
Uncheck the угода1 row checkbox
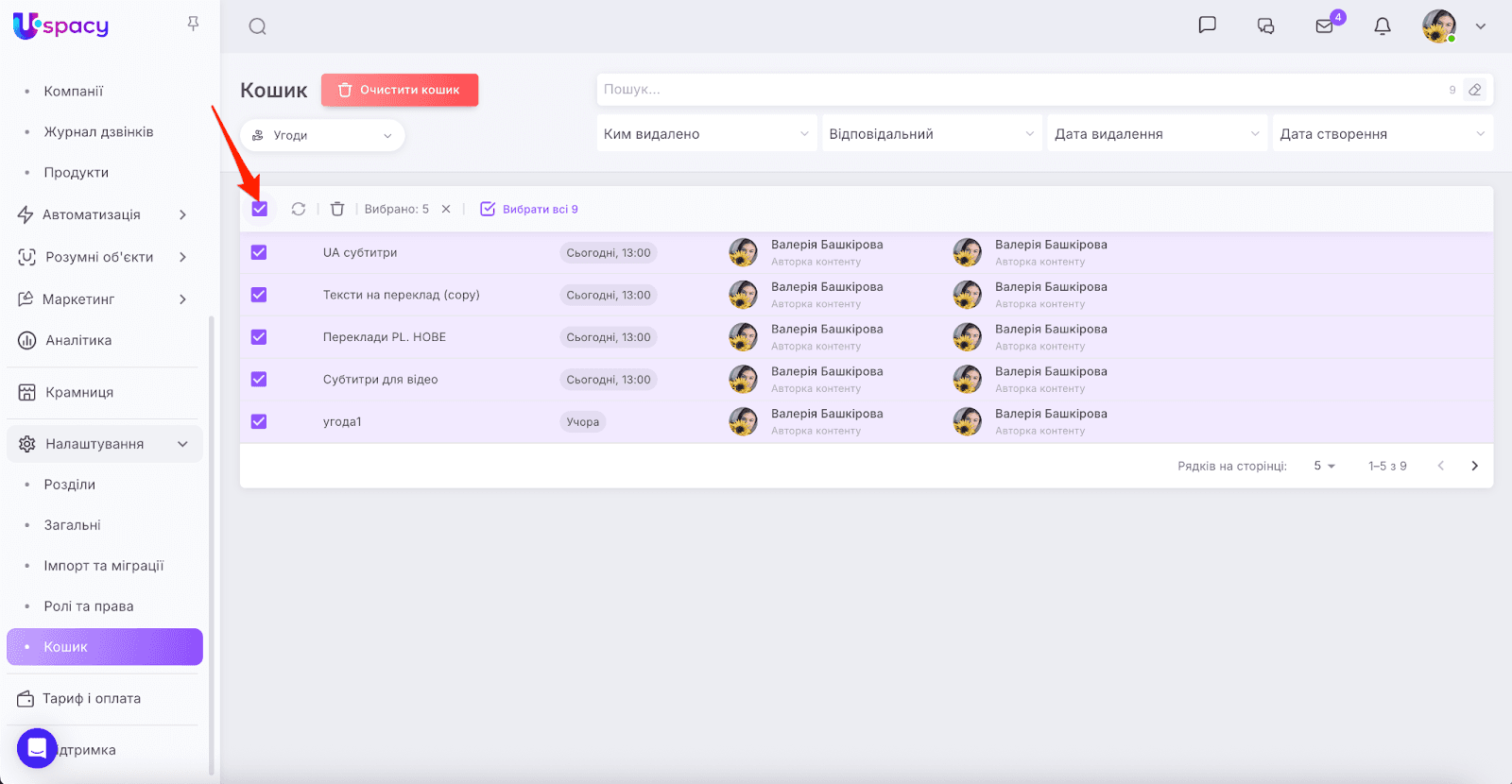259,421
